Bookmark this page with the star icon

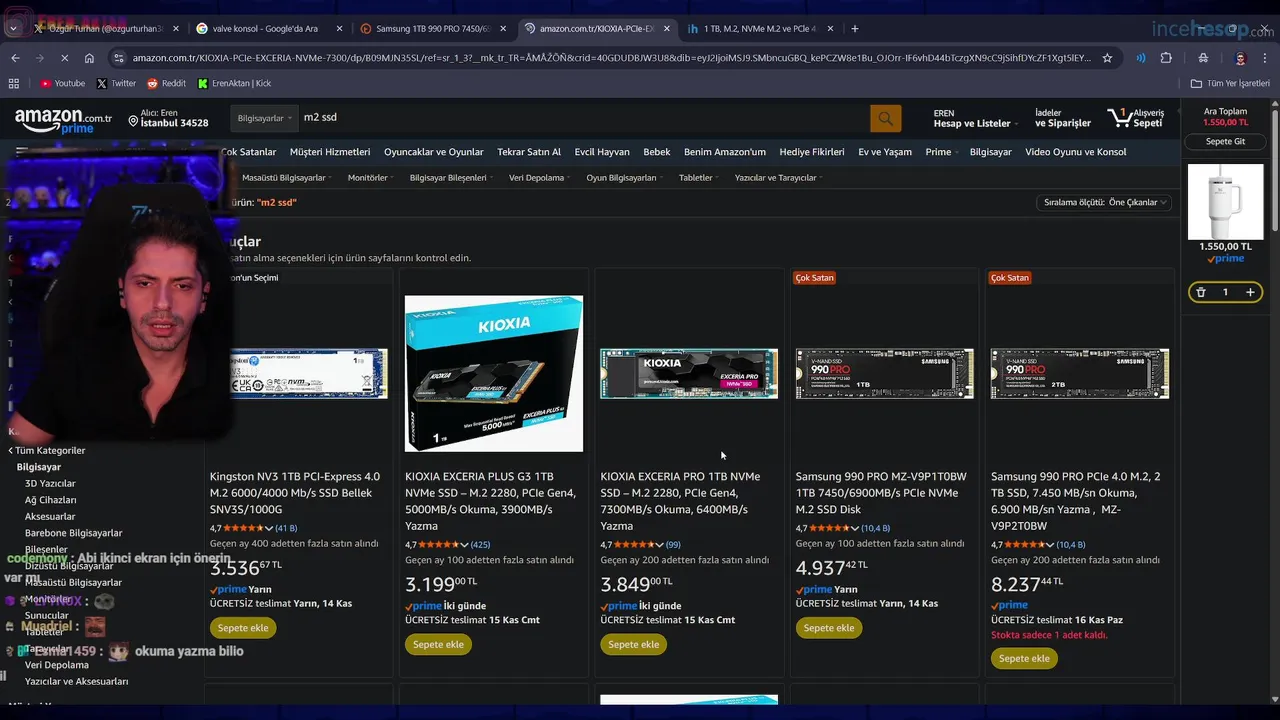click(1107, 58)
